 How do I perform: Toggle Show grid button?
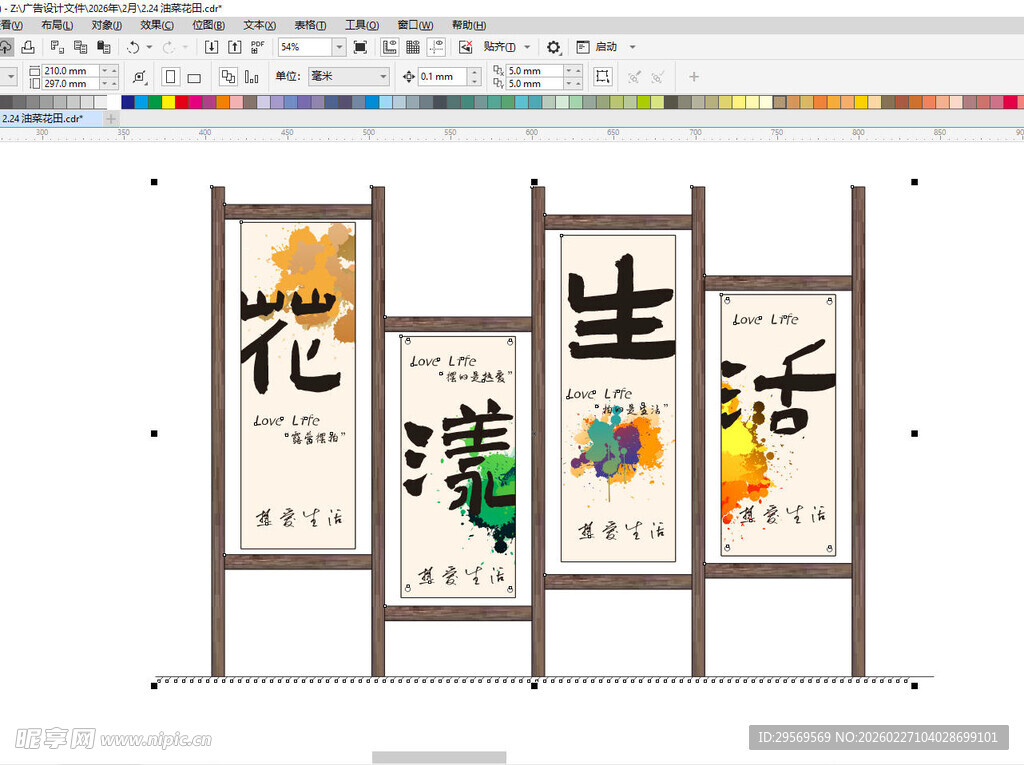tap(413, 47)
